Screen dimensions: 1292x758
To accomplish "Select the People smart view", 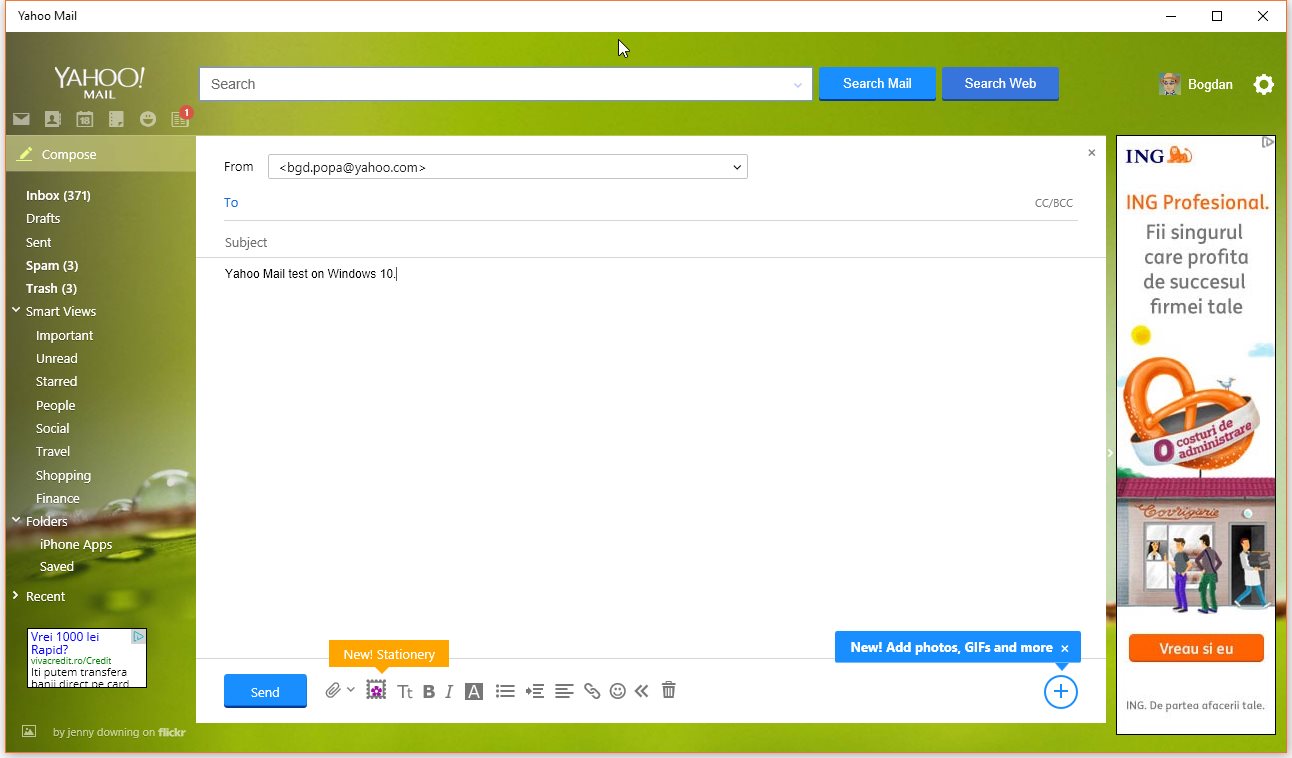I will (56, 405).
